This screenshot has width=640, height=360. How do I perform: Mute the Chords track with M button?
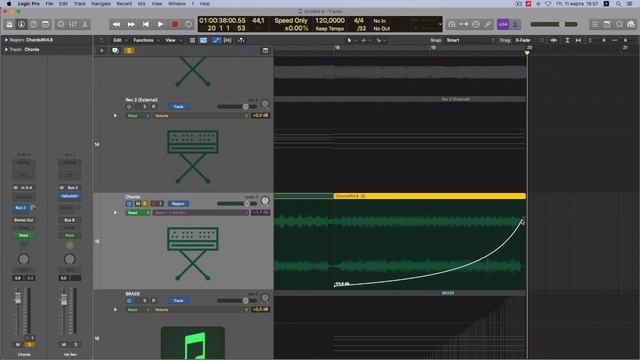point(138,204)
